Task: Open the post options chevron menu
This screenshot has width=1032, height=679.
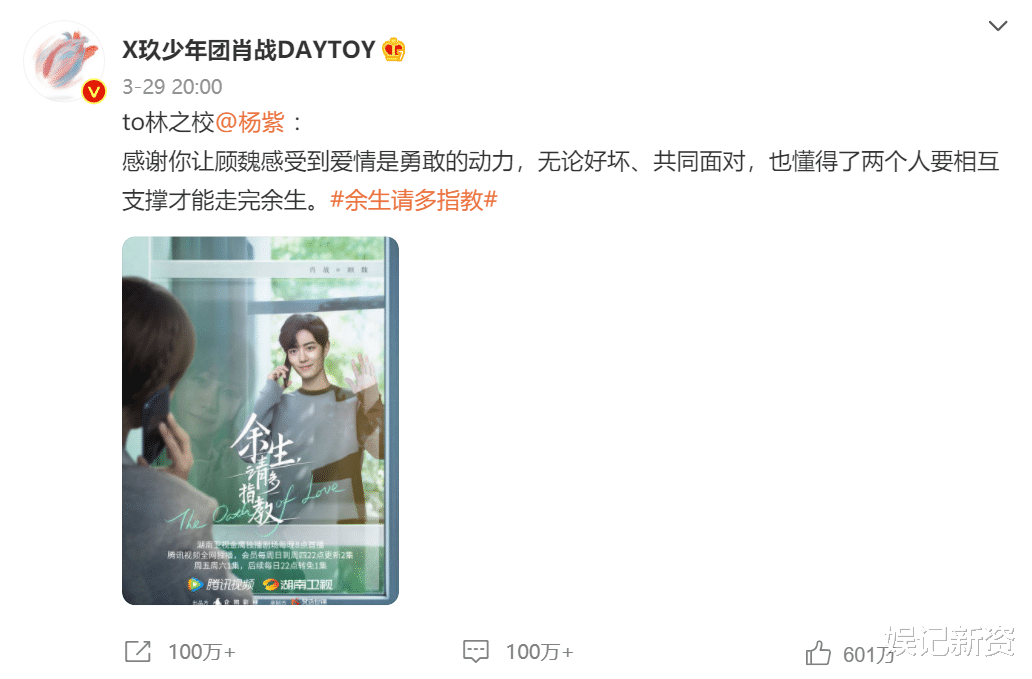Action: click(998, 26)
